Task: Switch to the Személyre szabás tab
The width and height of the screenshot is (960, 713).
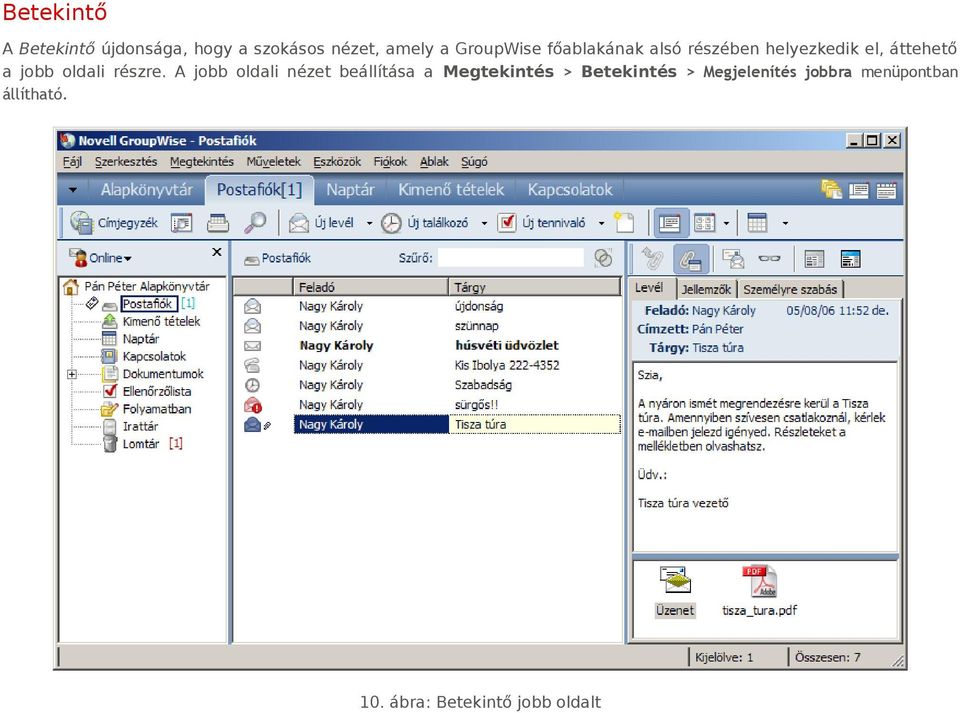Action: click(790, 289)
